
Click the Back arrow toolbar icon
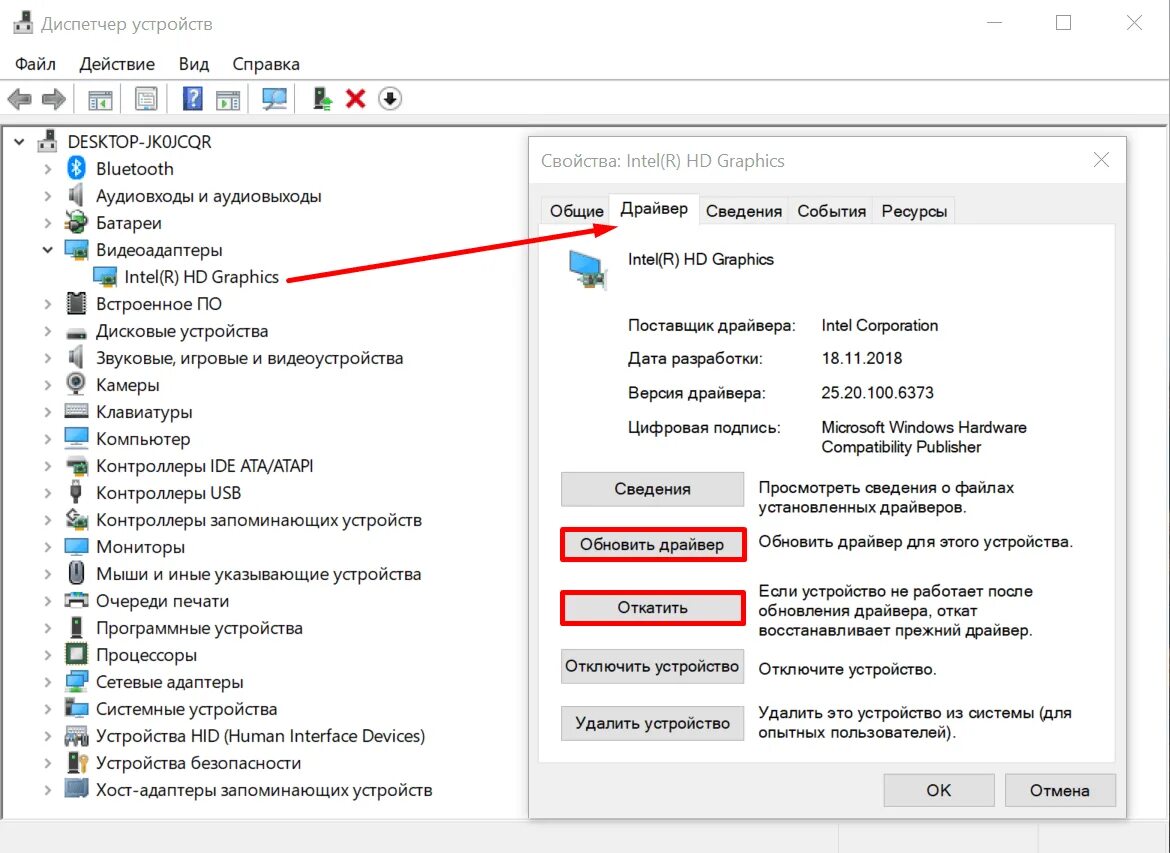click(x=19, y=99)
